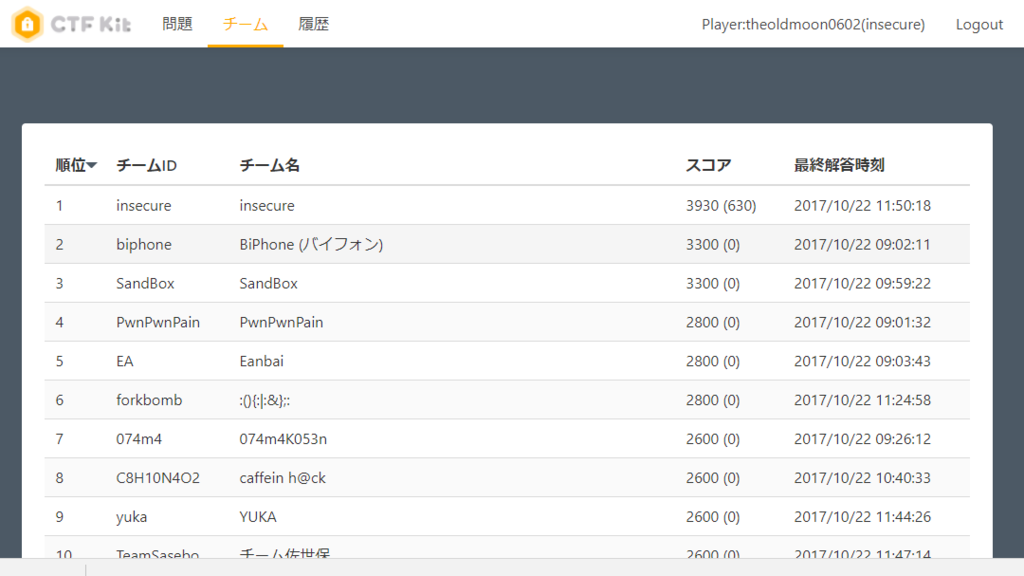Click team ID 'C8H10N4O2'

tap(158, 478)
